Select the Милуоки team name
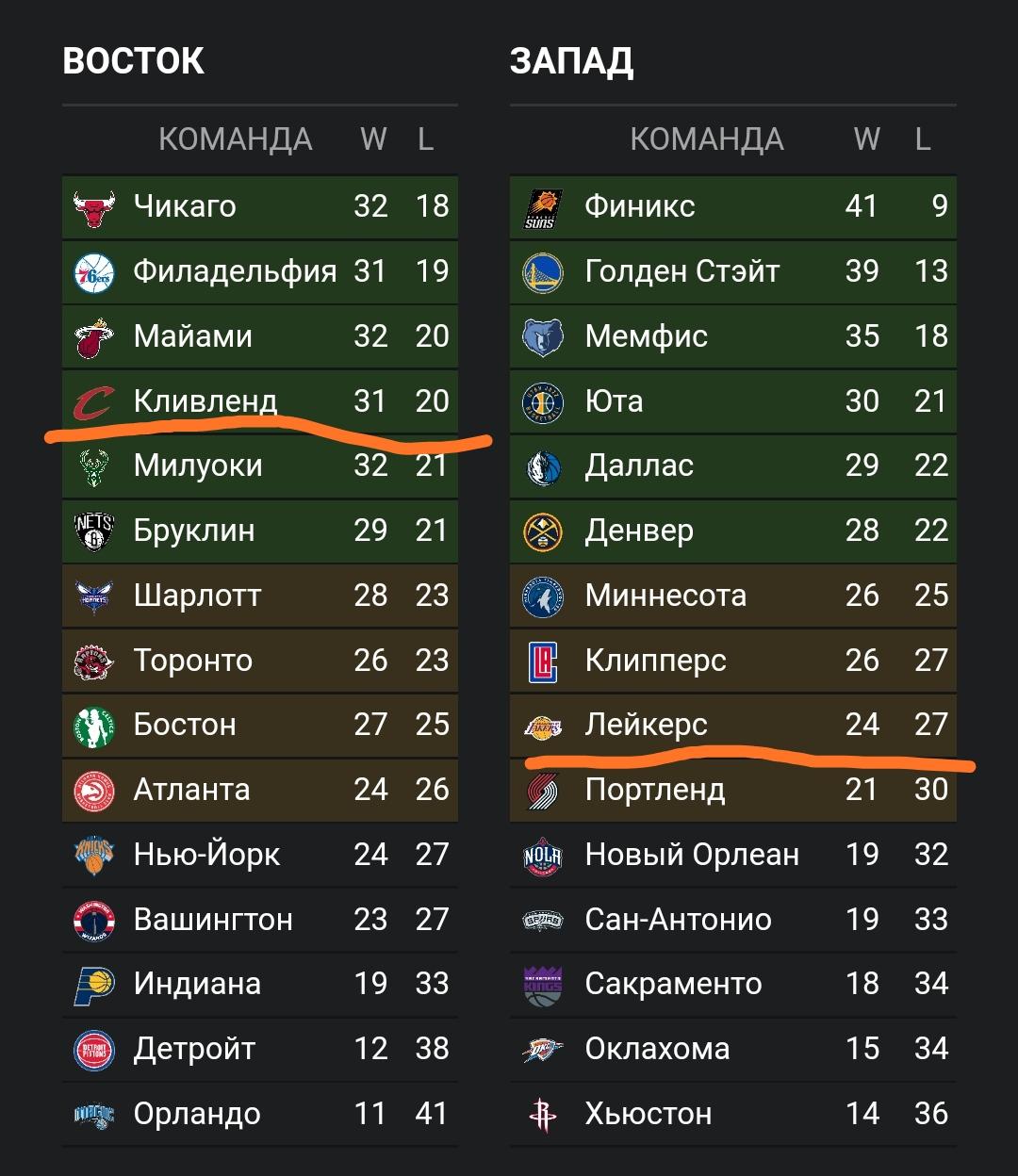Image resolution: width=1018 pixels, height=1176 pixels. [x=198, y=465]
